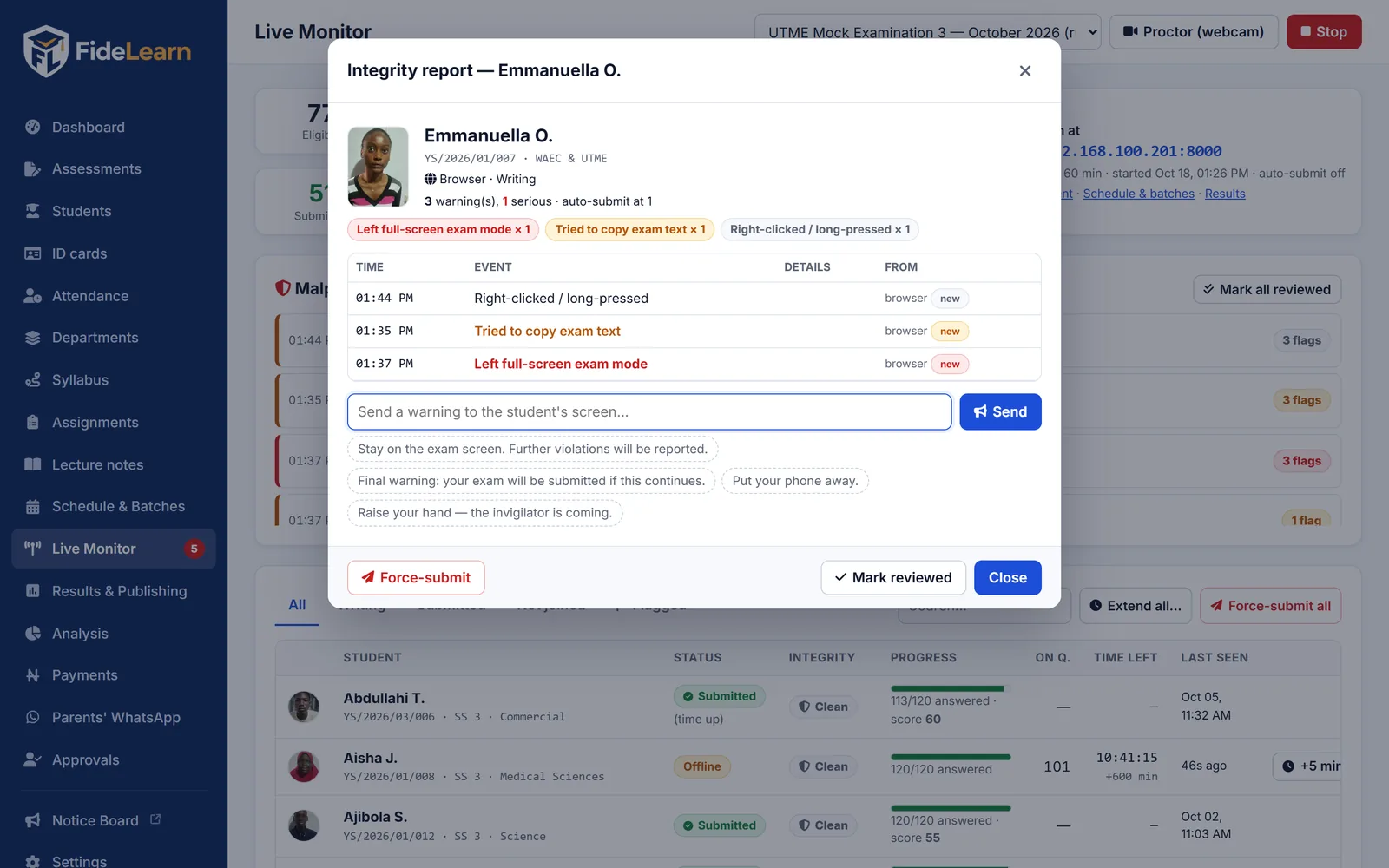Click 'Right-clicked / long-pressed × 1' chip
Image resolution: width=1389 pixels, height=868 pixels.
tap(820, 230)
